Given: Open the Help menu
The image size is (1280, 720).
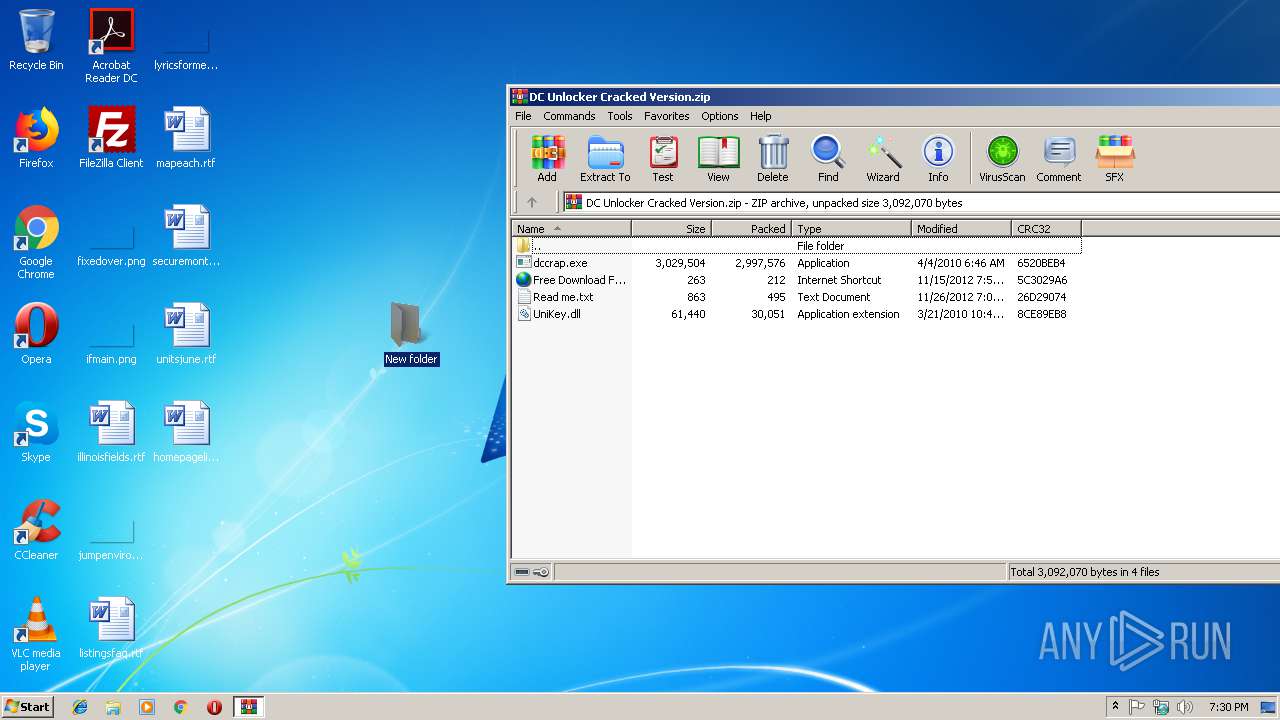Looking at the screenshot, I should click(x=761, y=116).
